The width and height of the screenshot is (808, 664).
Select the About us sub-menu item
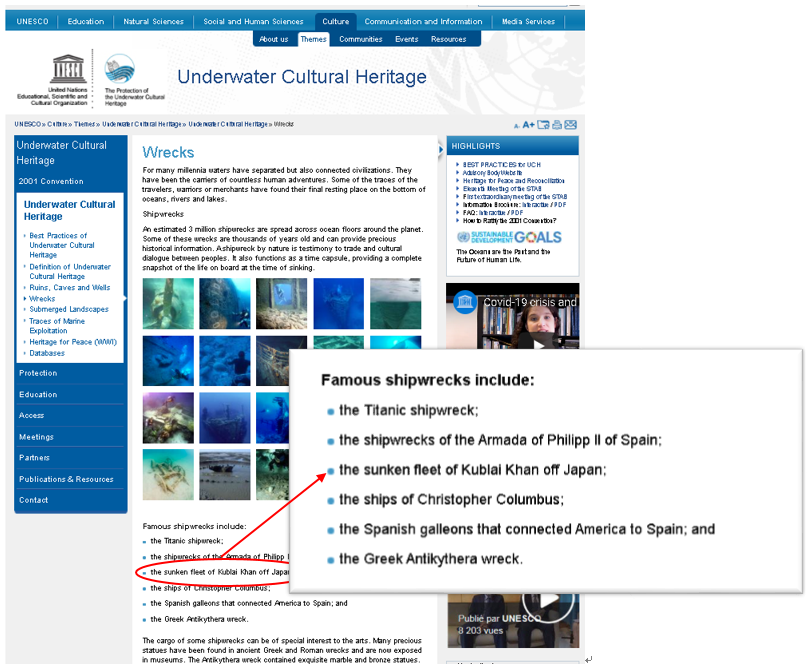274,39
